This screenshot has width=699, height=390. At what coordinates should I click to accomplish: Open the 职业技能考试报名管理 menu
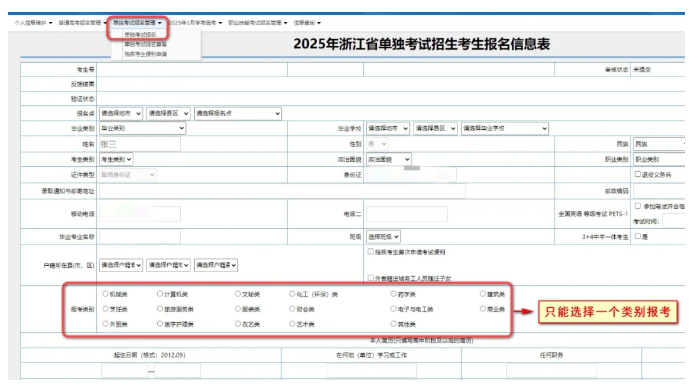(x=258, y=23)
